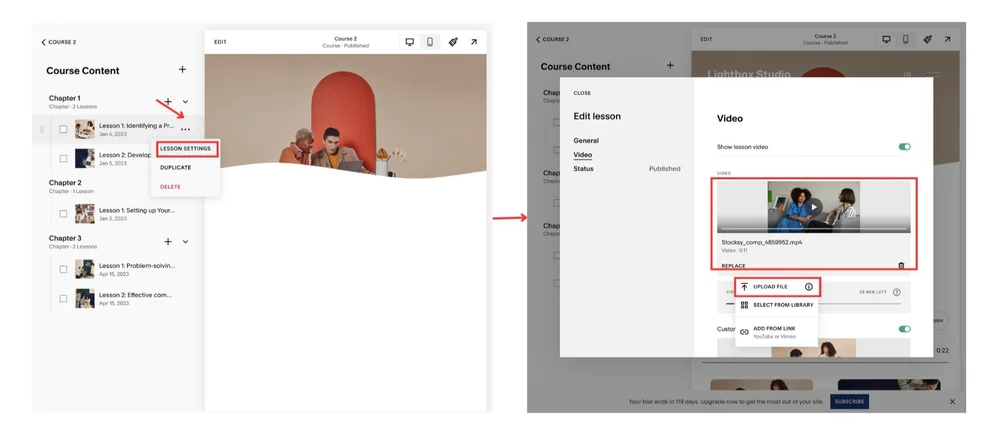
Task: Toggle Show lesson video switch
Action: point(904,147)
